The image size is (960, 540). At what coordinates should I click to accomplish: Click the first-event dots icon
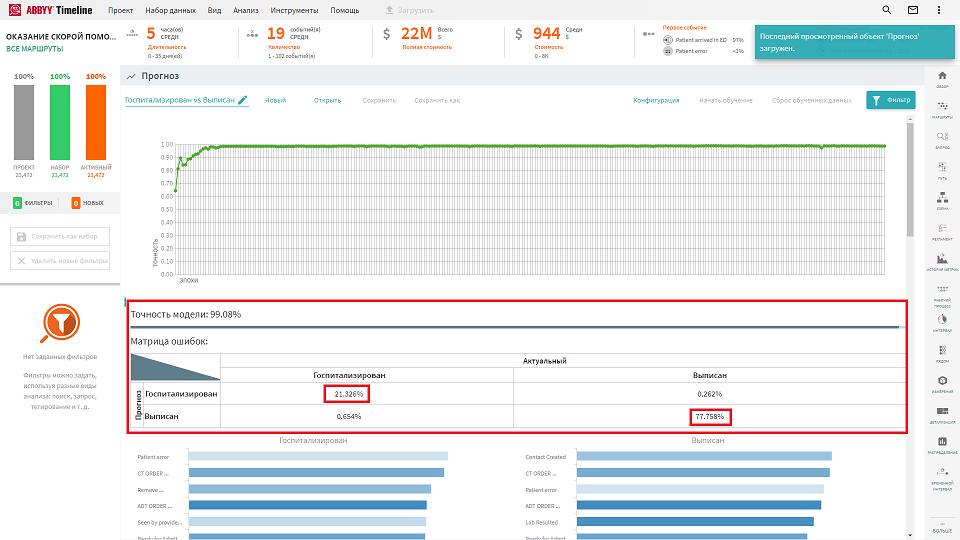pos(648,34)
